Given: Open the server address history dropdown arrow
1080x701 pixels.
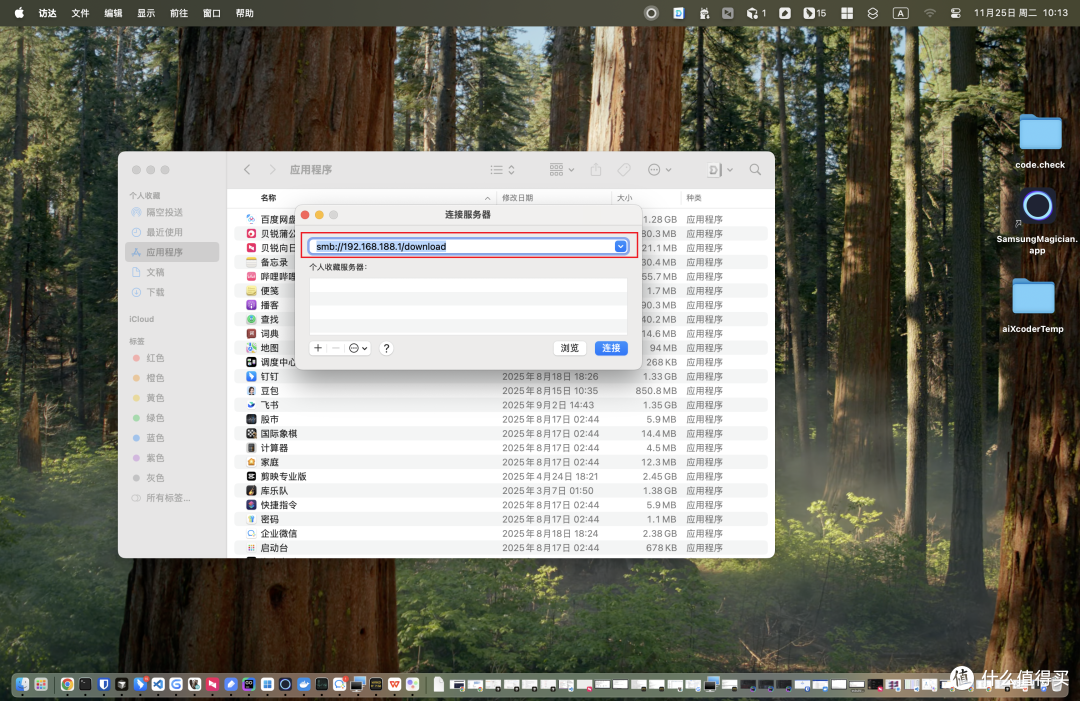Looking at the screenshot, I should (x=621, y=246).
